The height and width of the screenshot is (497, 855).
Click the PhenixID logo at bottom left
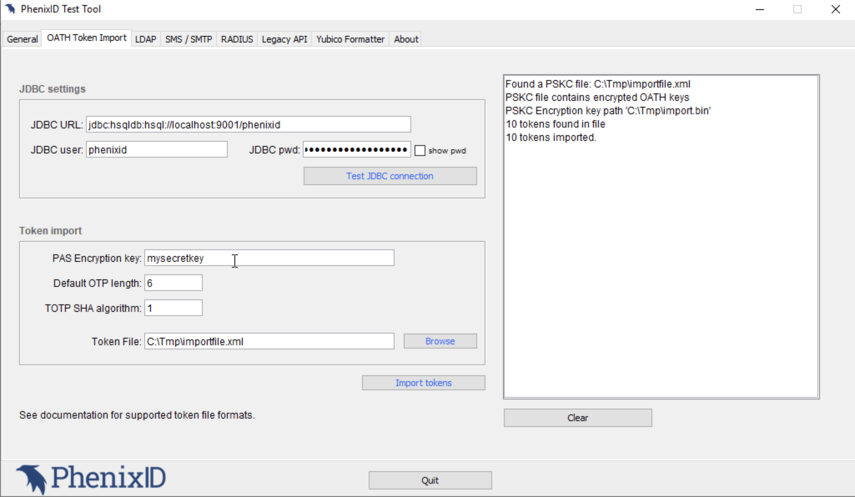pos(91,478)
